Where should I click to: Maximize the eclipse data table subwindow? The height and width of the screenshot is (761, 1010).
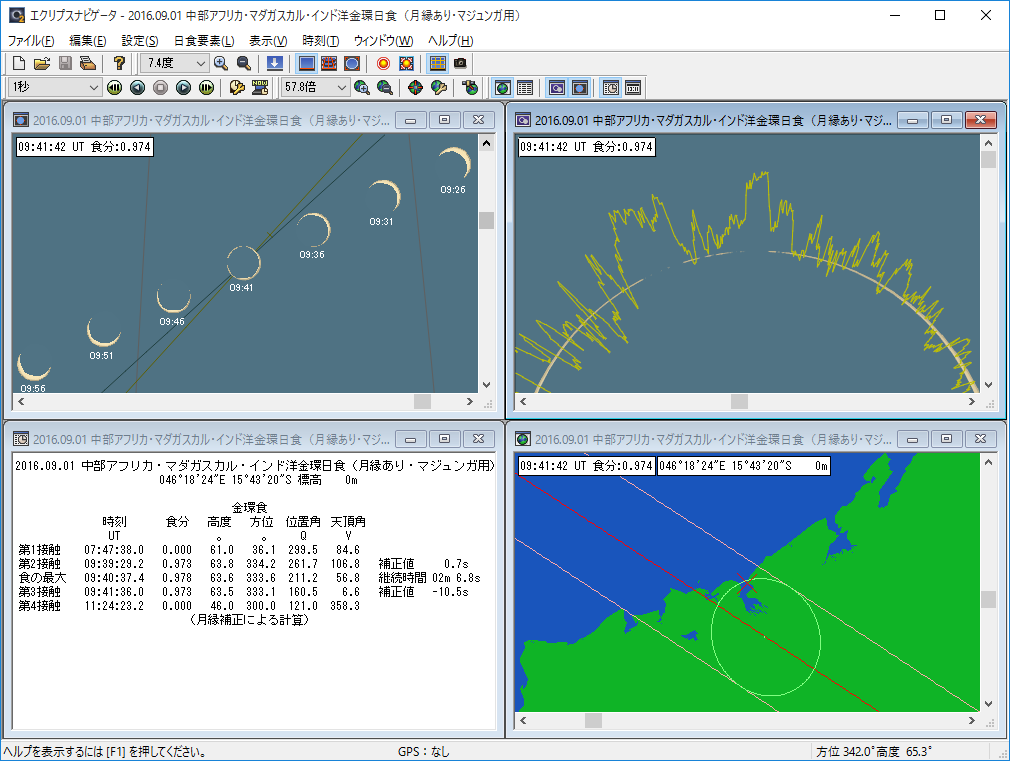pos(444,439)
